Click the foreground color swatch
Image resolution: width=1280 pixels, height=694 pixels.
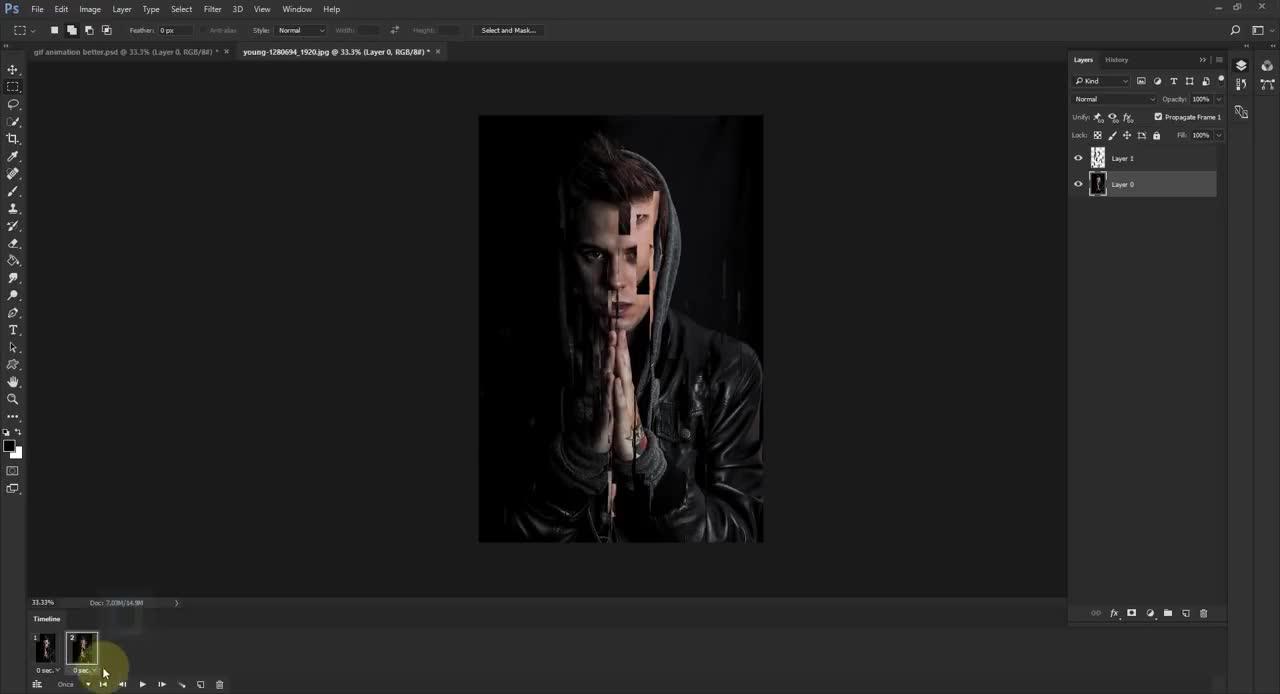pos(9,446)
